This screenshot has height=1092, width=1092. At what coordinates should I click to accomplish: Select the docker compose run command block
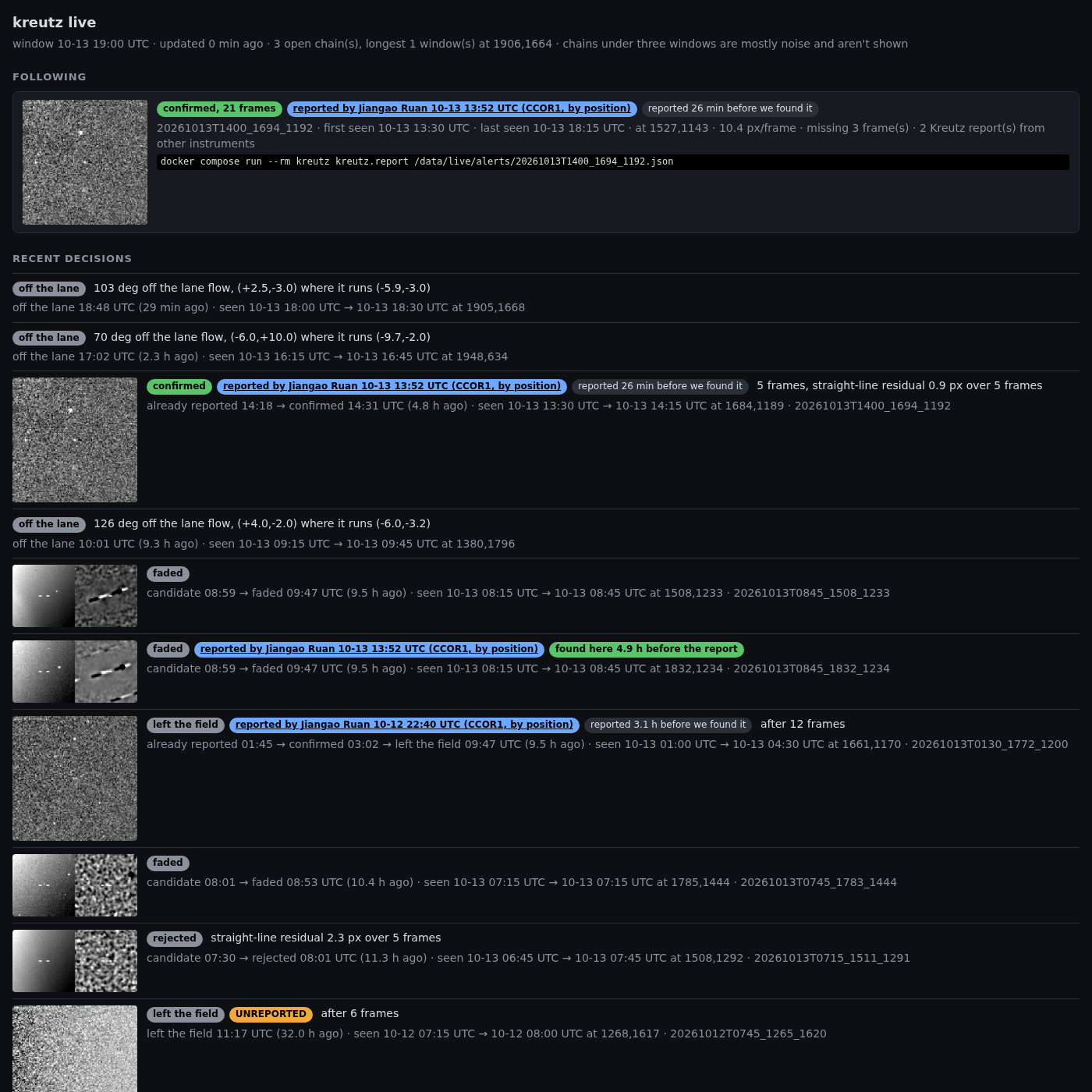[613, 162]
